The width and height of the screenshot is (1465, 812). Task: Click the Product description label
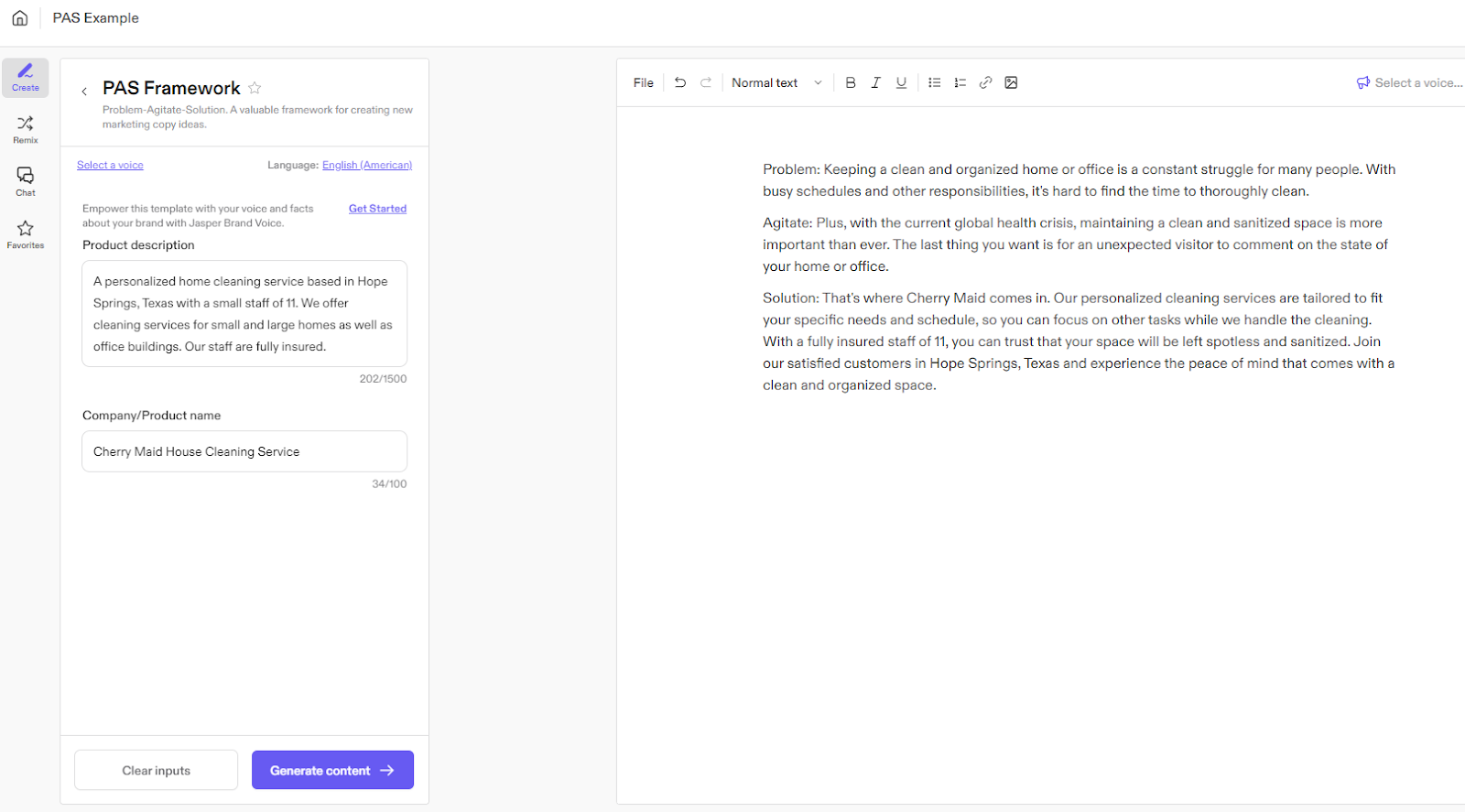coord(138,245)
